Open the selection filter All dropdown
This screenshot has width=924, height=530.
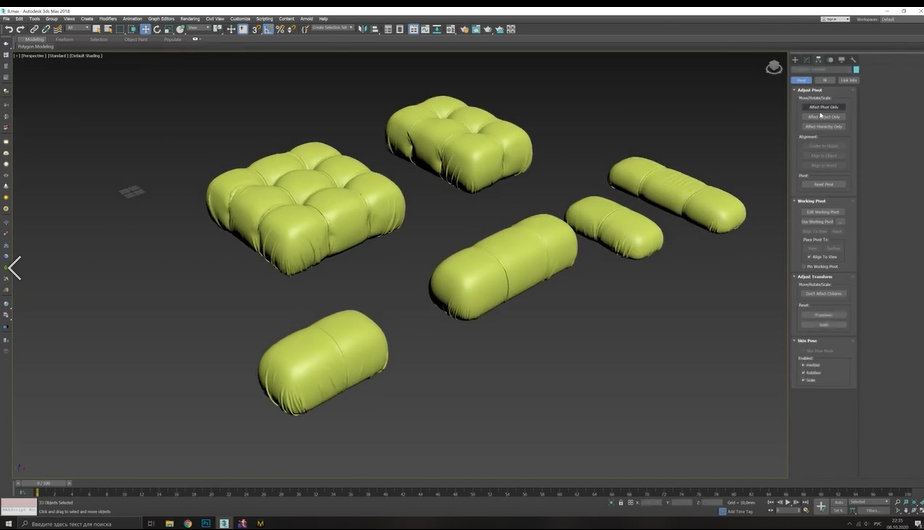[x=77, y=28]
